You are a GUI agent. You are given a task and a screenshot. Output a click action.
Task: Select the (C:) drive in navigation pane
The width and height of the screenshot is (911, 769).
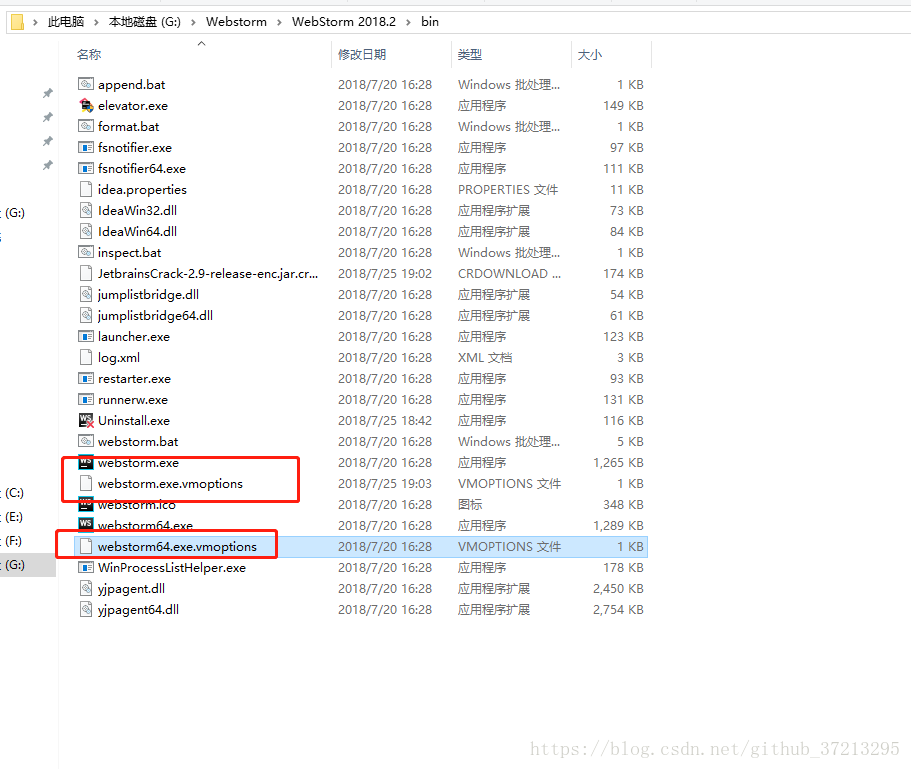(x=15, y=493)
